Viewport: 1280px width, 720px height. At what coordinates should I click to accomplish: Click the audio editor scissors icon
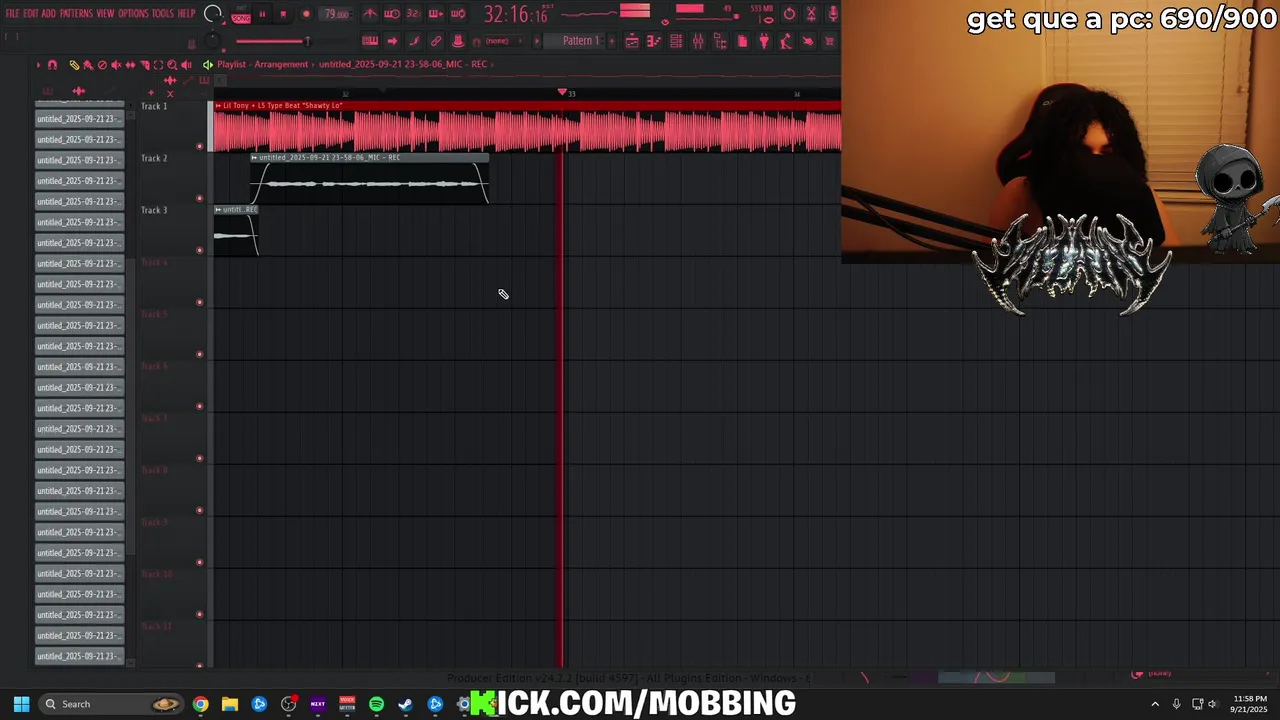pyautogui.click(x=811, y=14)
